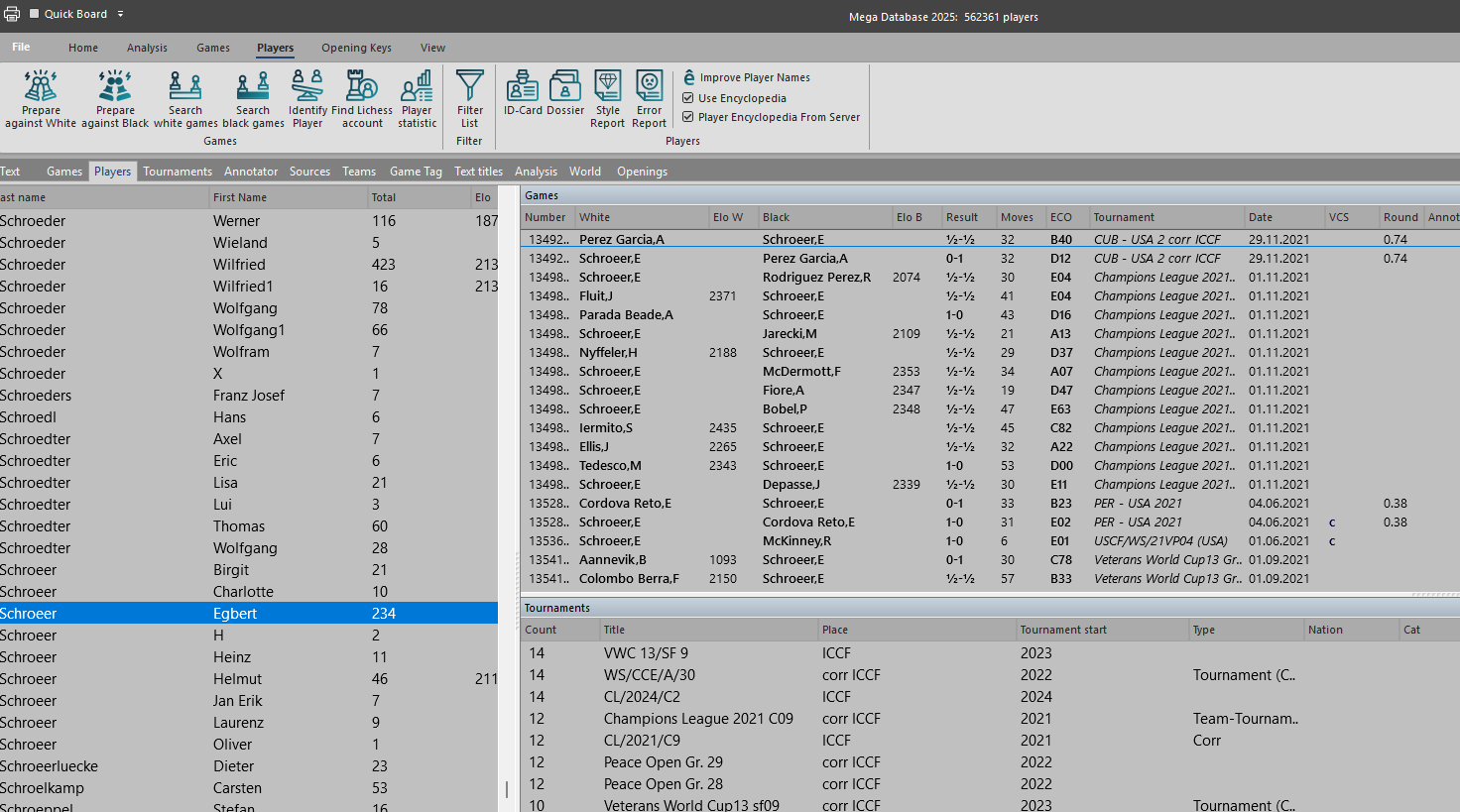
Task: Click Improve Player Names
Action: point(747,77)
